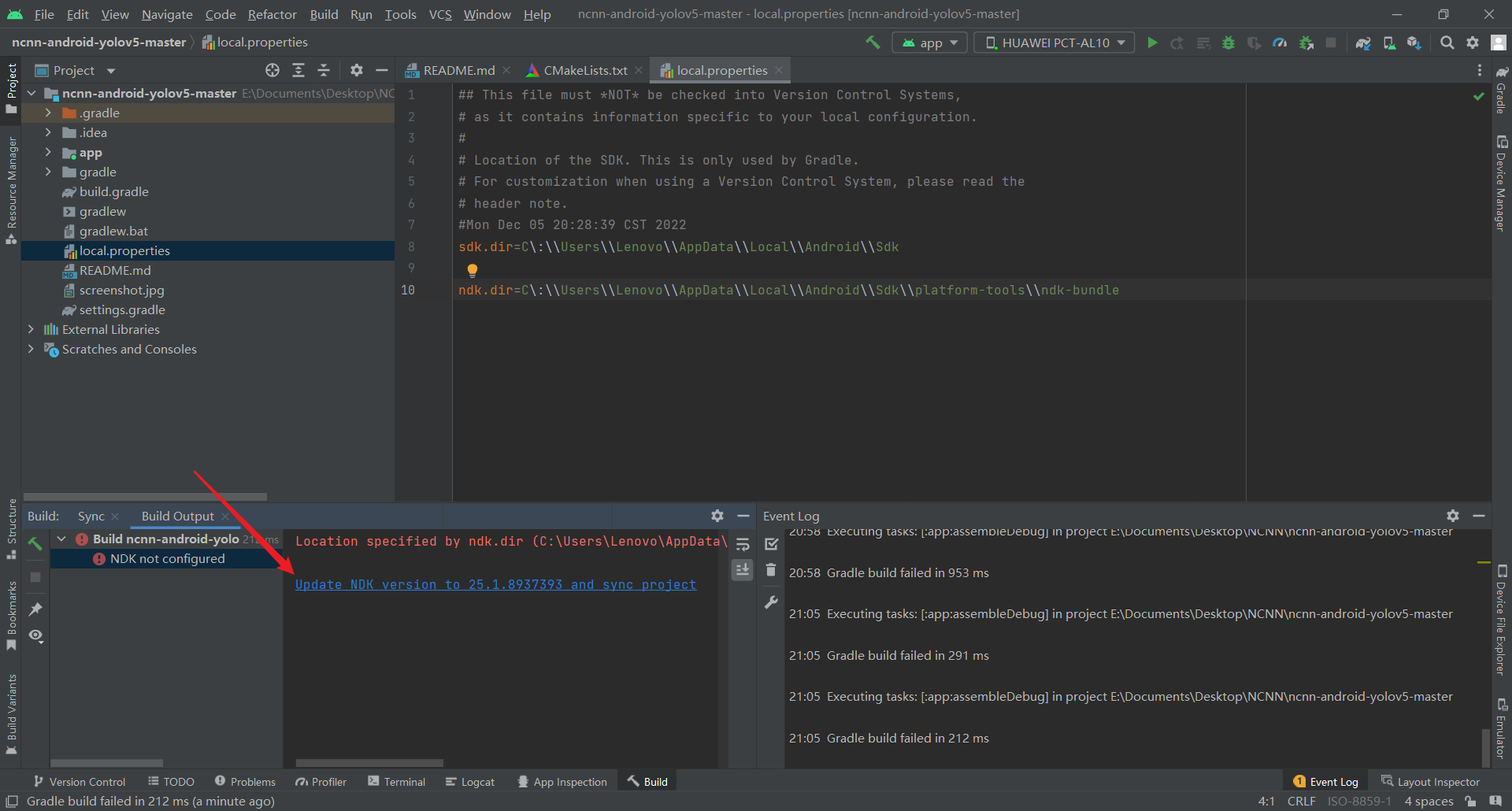Open the app run configuration dropdown
The width and height of the screenshot is (1512, 811).
click(929, 42)
